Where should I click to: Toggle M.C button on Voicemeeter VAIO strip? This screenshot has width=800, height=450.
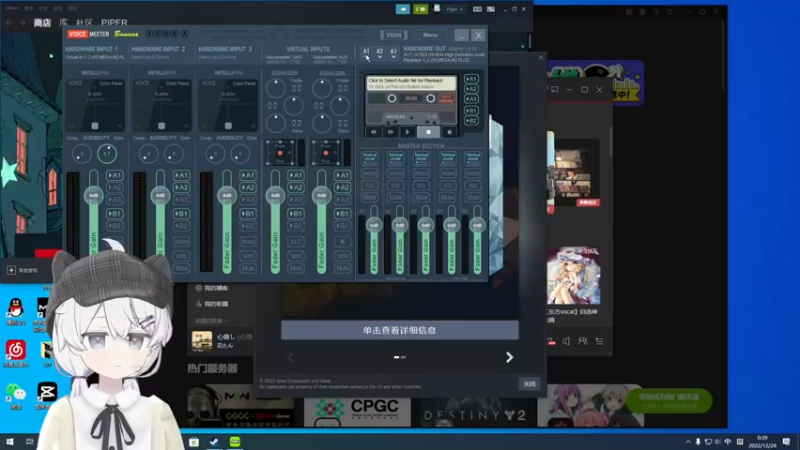click(x=296, y=241)
